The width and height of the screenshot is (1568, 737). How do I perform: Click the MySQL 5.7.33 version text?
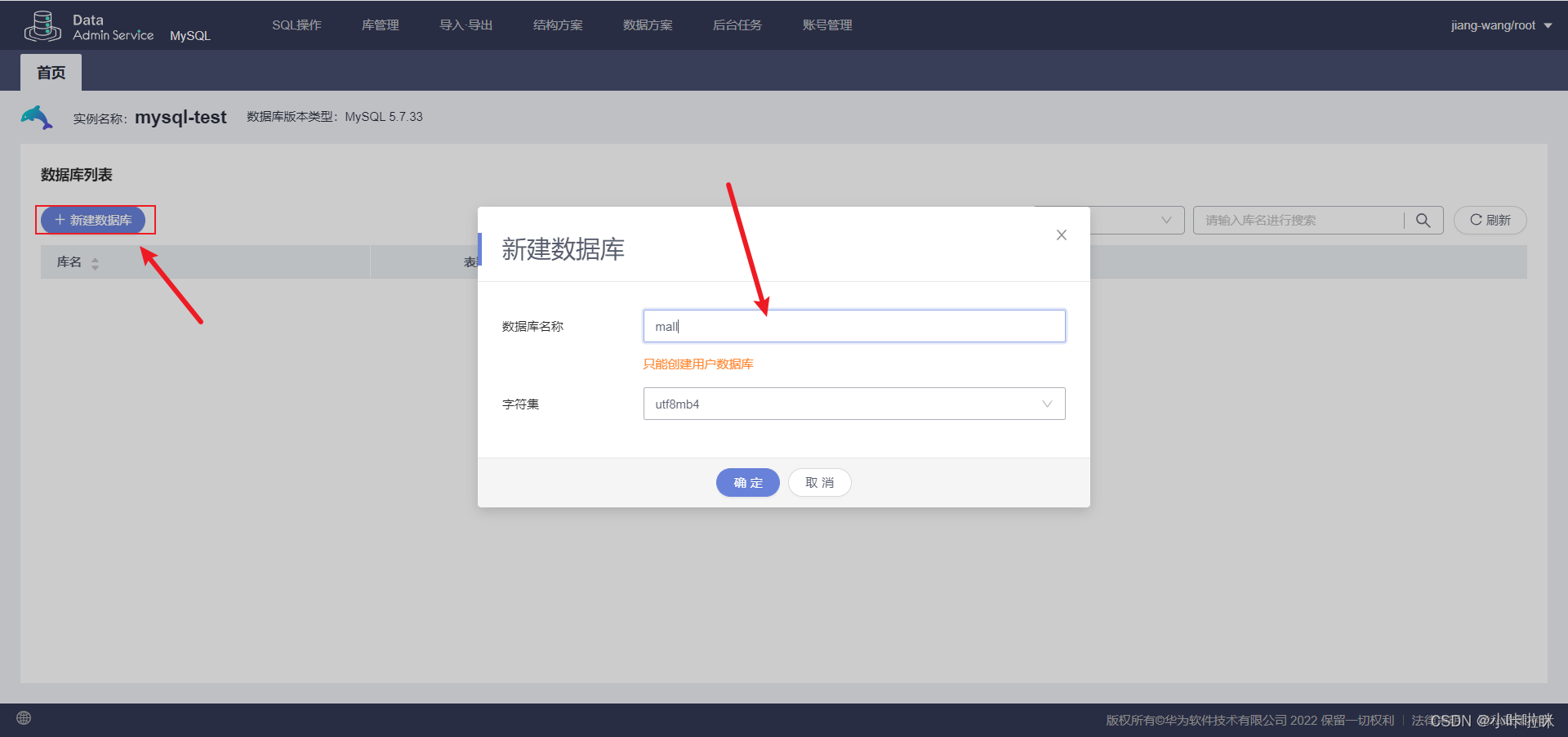tap(384, 117)
